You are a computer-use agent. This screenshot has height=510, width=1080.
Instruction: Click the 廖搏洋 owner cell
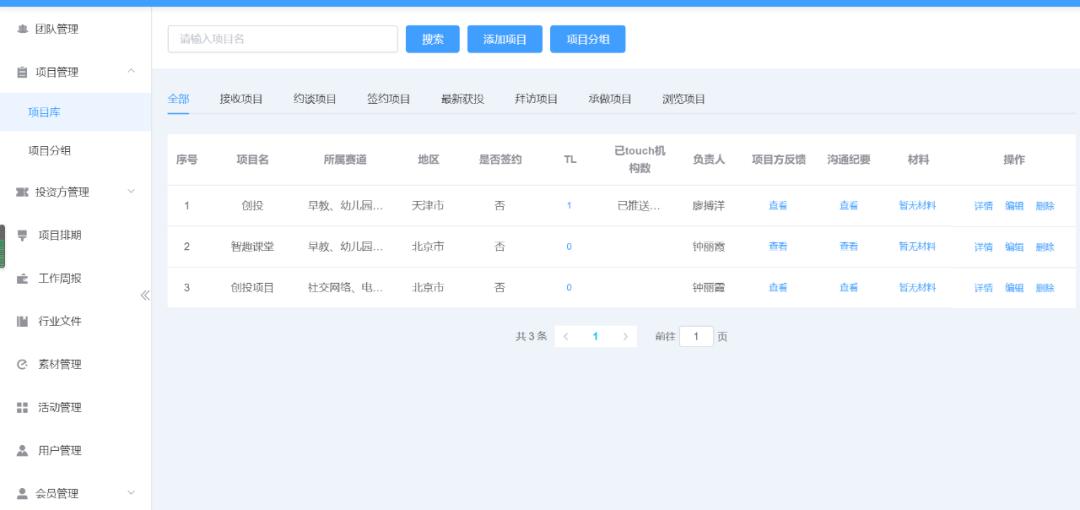point(709,205)
